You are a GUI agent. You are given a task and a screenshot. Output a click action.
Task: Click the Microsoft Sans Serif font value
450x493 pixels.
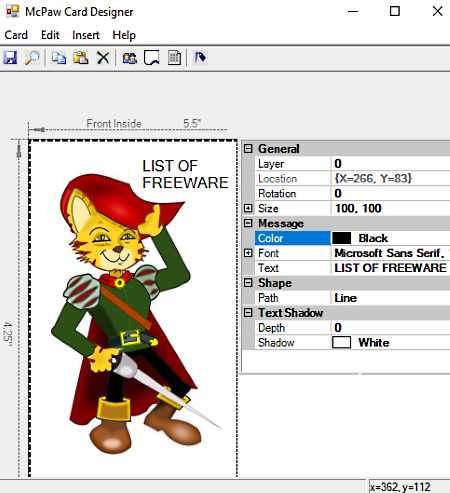tap(391, 253)
